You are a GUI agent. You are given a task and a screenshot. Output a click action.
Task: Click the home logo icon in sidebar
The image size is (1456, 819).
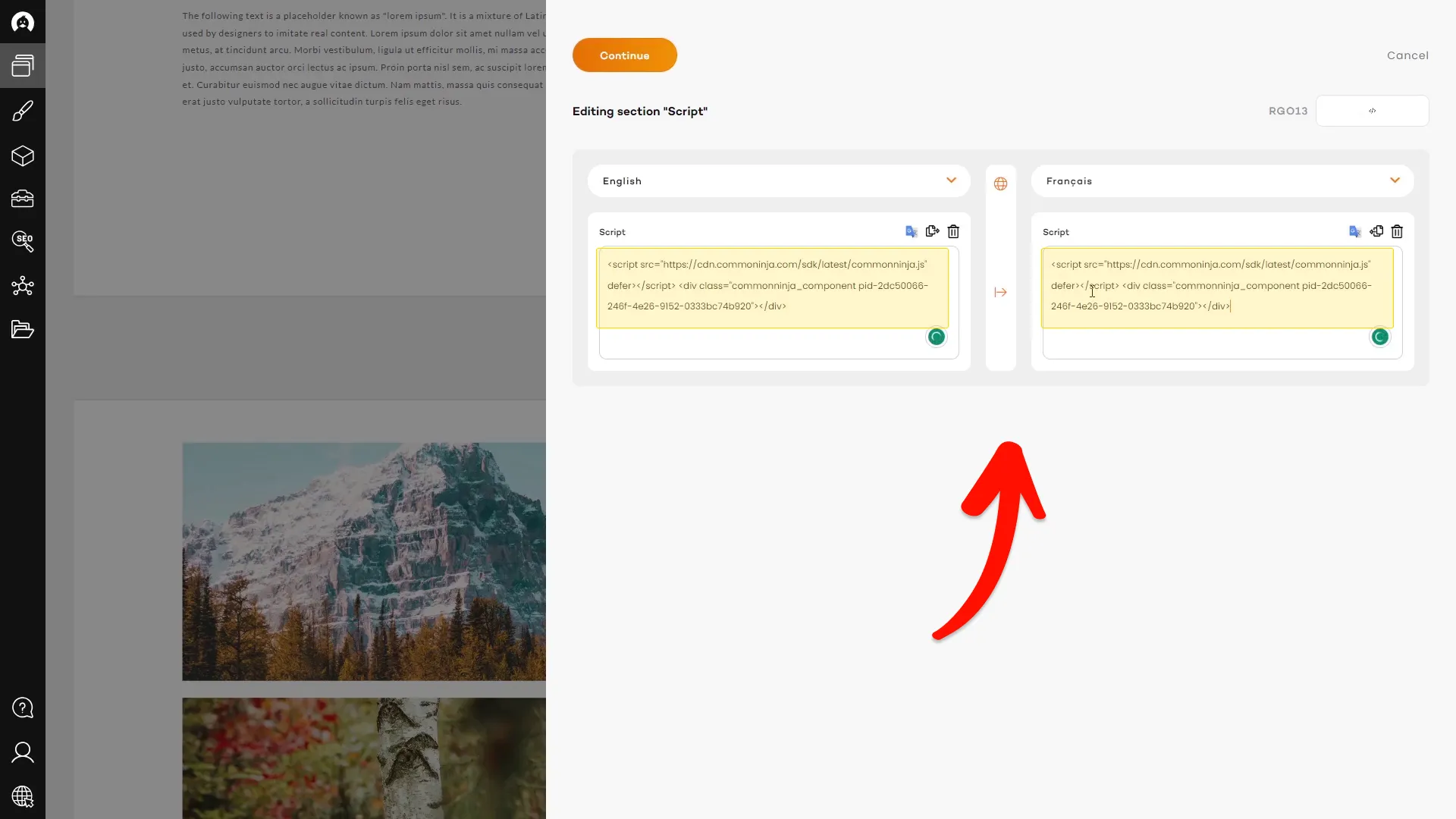[x=23, y=22]
